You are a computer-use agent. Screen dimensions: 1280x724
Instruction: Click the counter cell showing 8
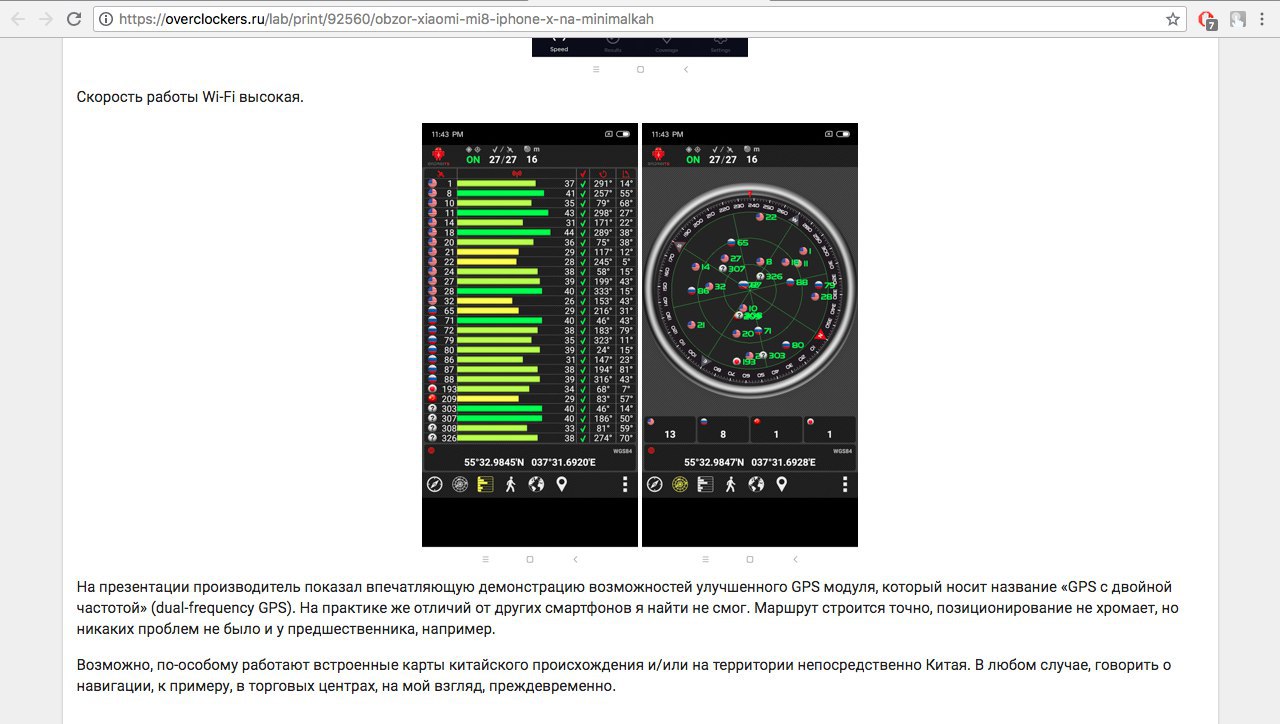click(723, 430)
